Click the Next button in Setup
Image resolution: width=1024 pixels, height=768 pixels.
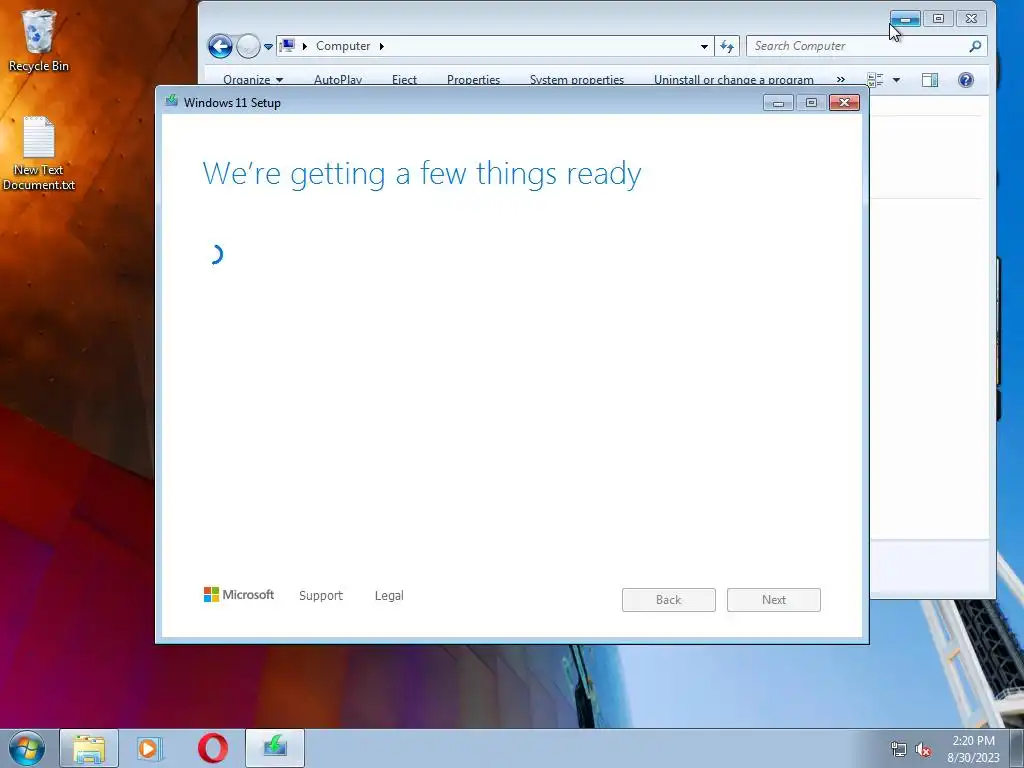pos(774,600)
